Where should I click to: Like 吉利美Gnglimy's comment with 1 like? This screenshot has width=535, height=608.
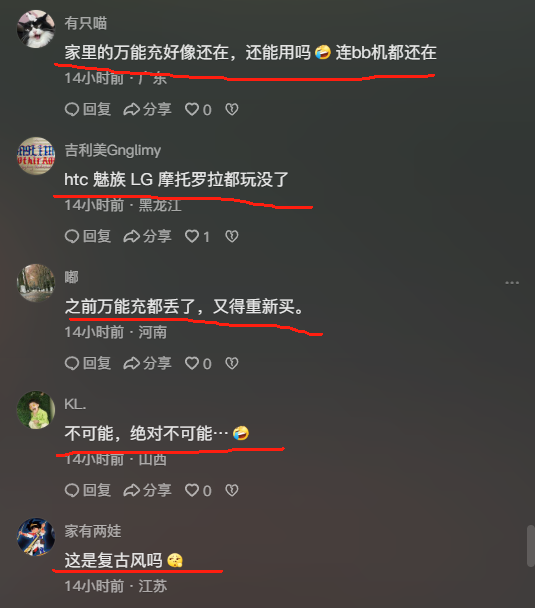pos(197,236)
